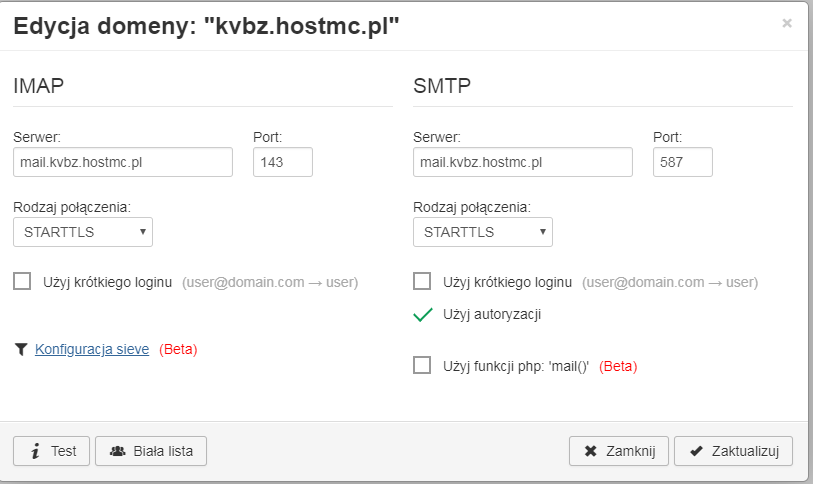Click the X icon on Zamknij button
The width and height of the screenshot is (813, 484).
[590, 451]
